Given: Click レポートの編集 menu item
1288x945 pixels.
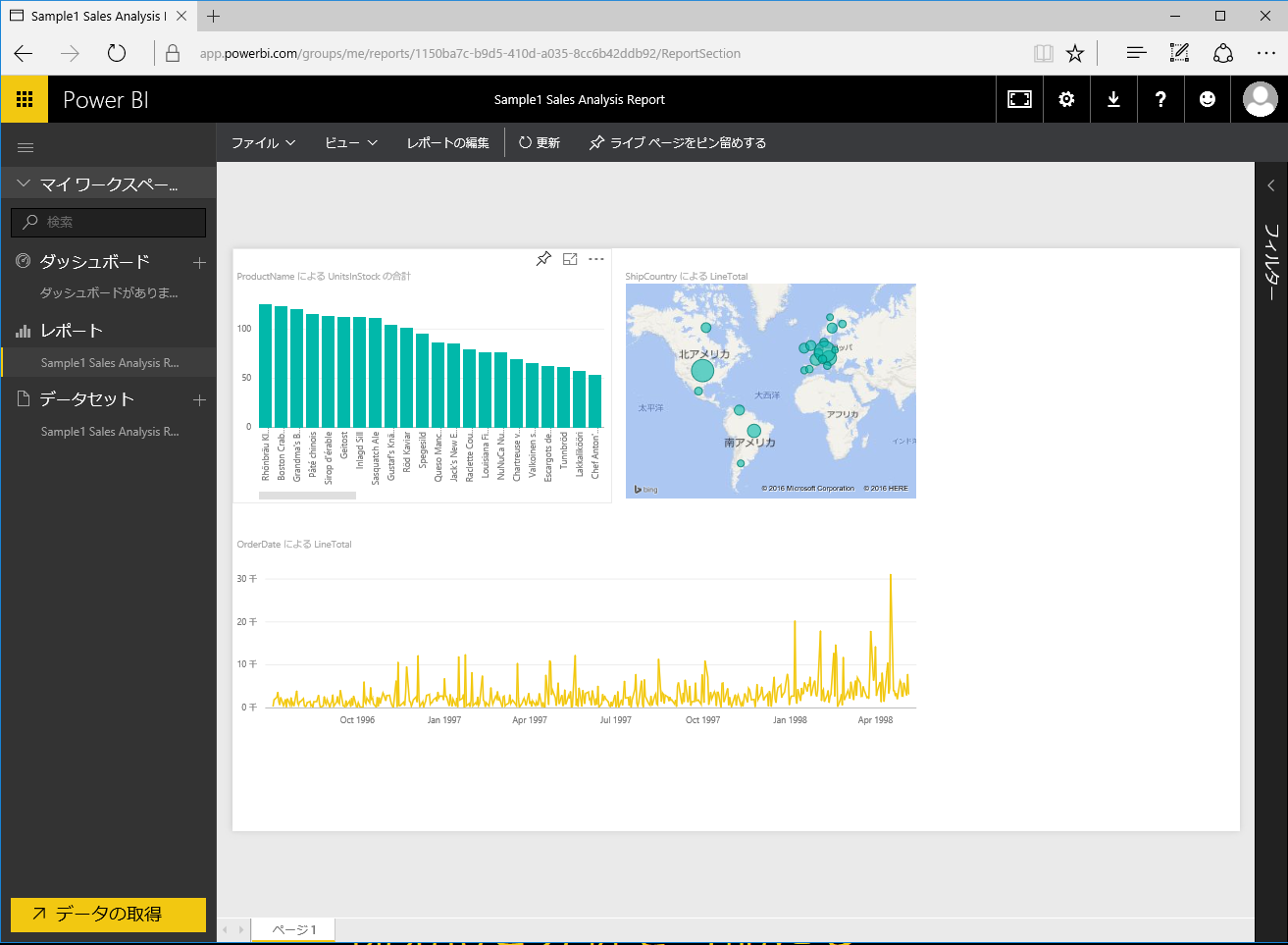Looking at the screenshot, I should click(x=447, y=143).
